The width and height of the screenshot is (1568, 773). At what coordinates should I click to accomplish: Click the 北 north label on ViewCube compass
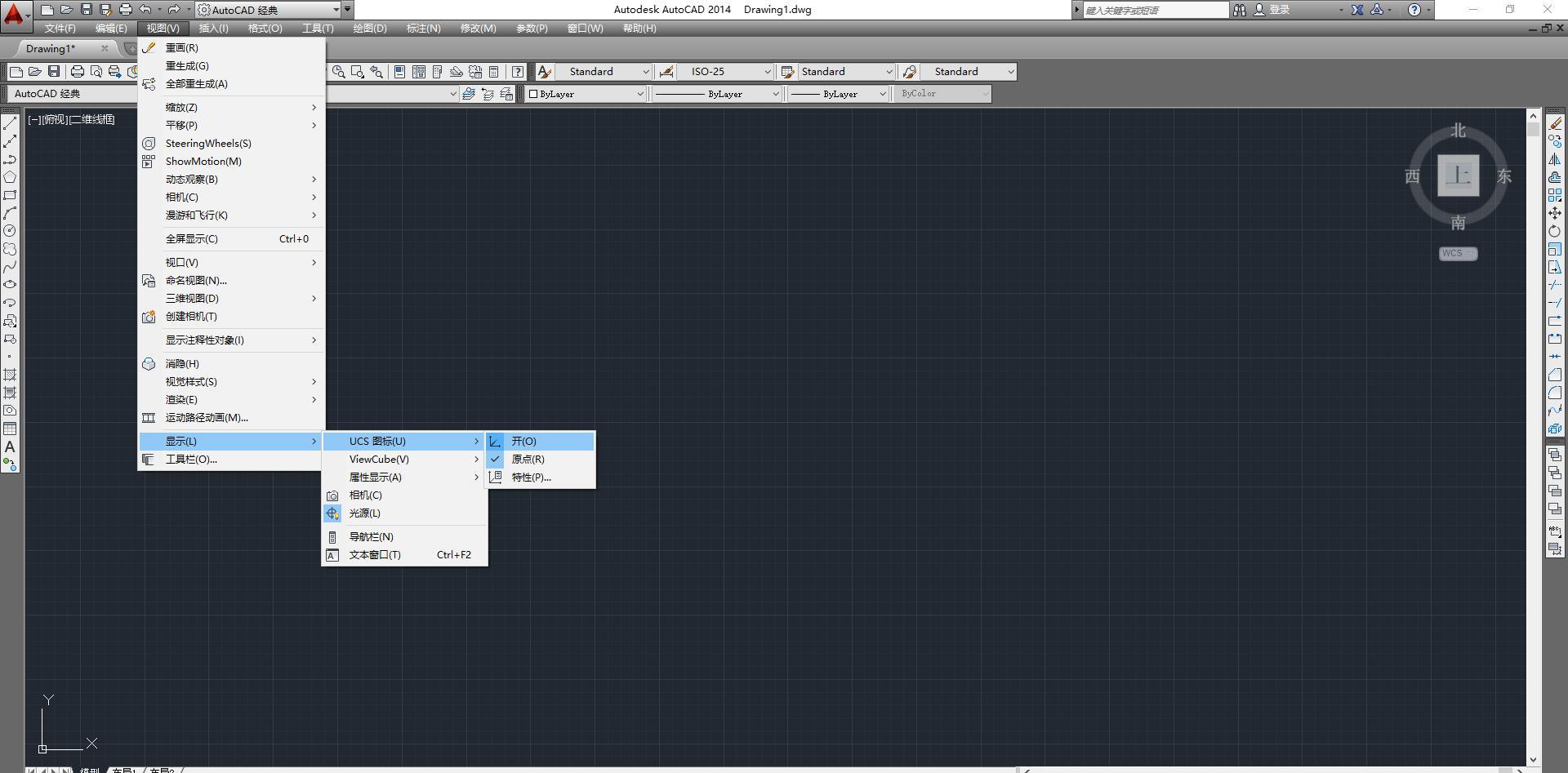(1458, 131)
